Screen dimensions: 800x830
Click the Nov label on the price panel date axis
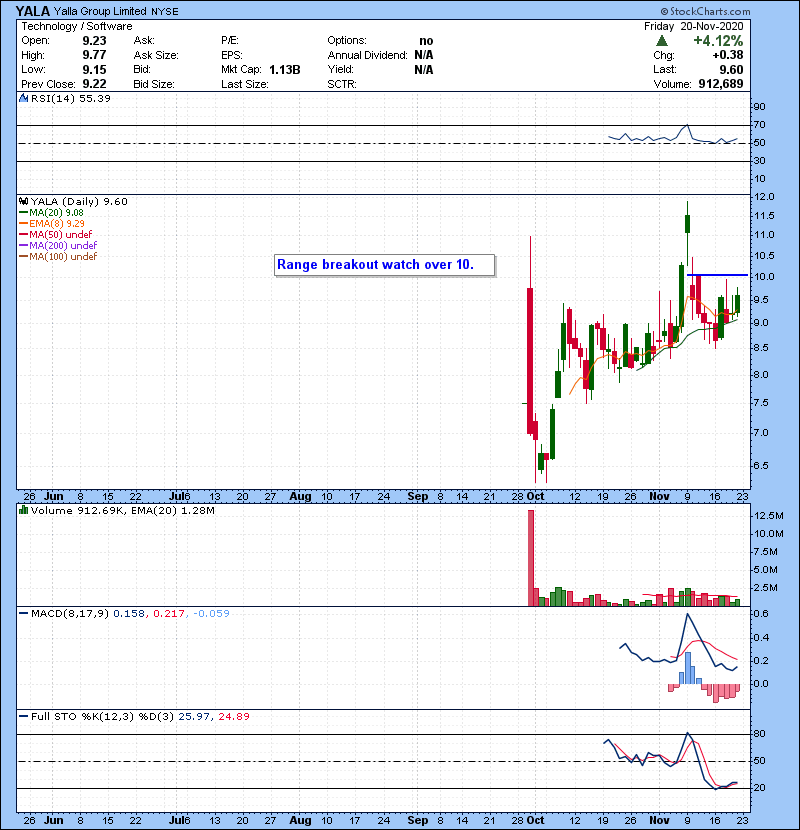659,497
